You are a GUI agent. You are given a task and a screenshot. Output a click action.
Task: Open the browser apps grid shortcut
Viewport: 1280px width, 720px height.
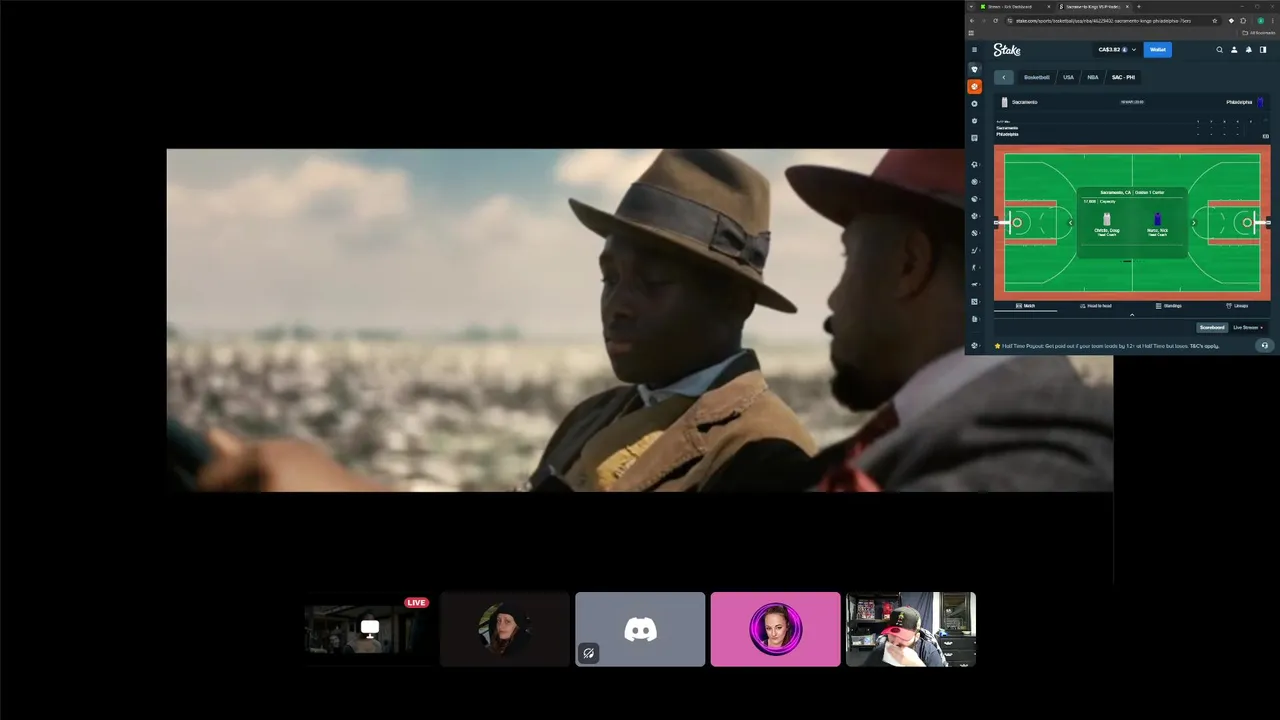pyautogui.click(x=971, y=33)
